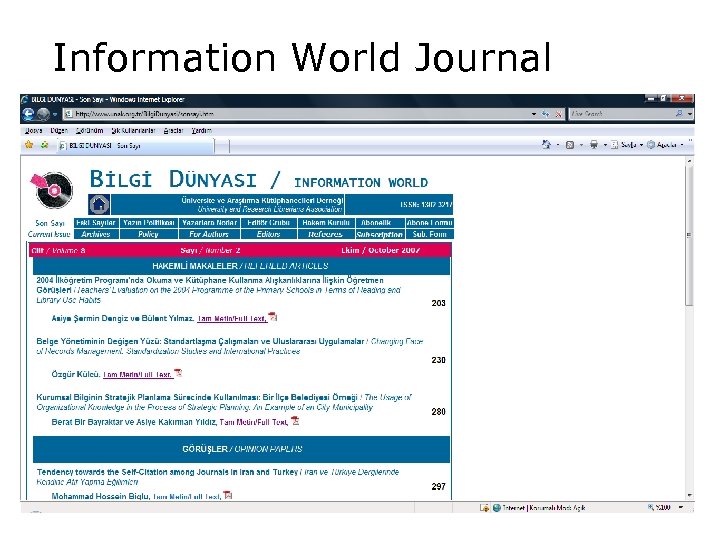Screen dimensions: 720x540
Task: Click PDF icon beside Mohammad Hossein Biglu
Action: [228, 495]
